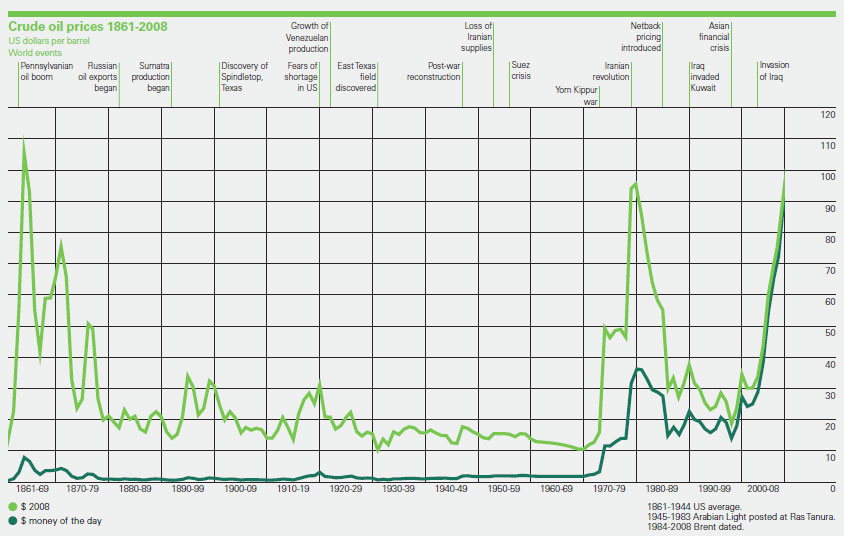Click the 'Suez crisis' event label
This screenshot has height=536, width=844.
[x=521, y=70]
